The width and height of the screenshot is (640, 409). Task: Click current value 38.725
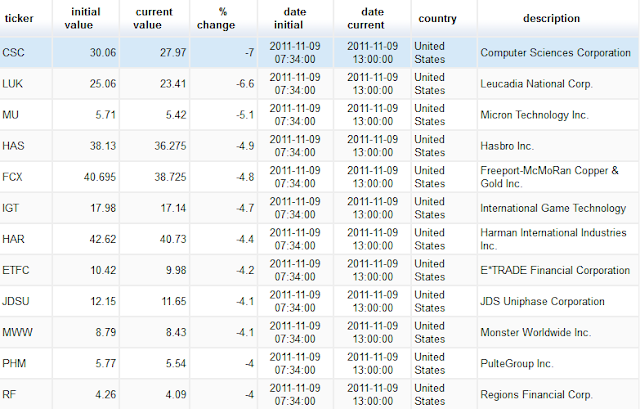coord(170,177)
